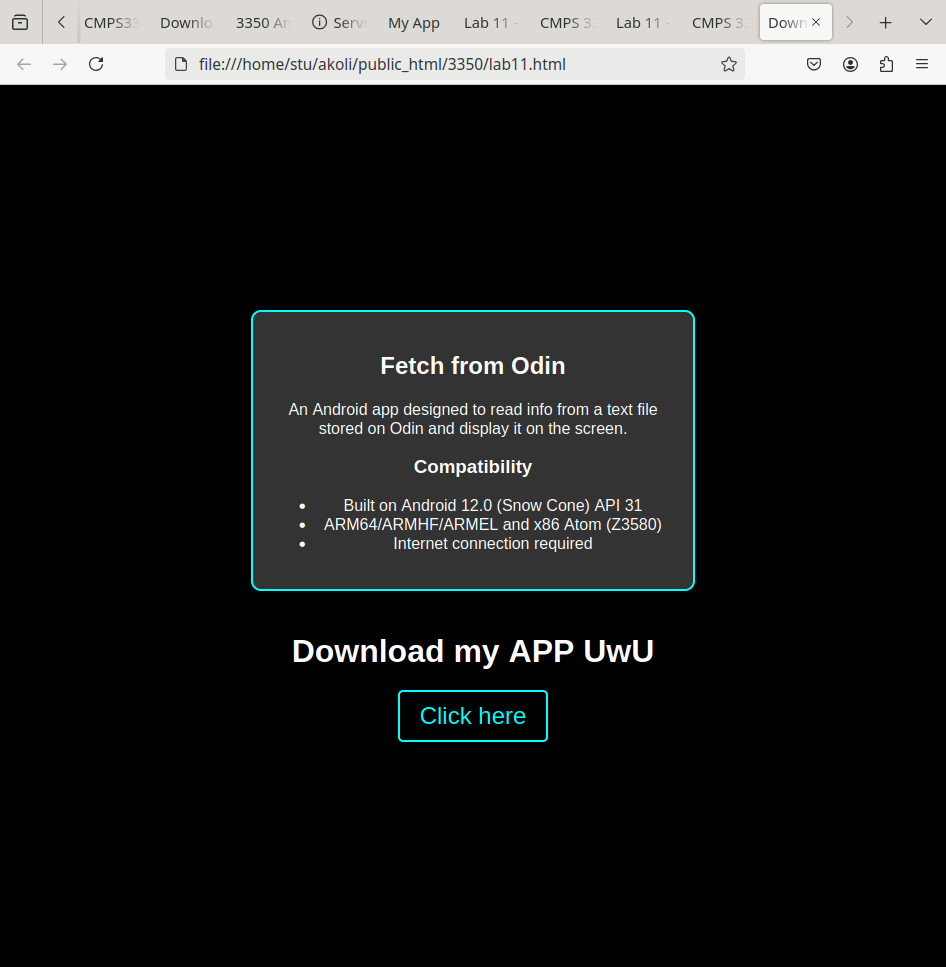Image resolution: width=946 pixels, height=967 pixels.
Task: Open a new tab
Action: tap(886, 23)
